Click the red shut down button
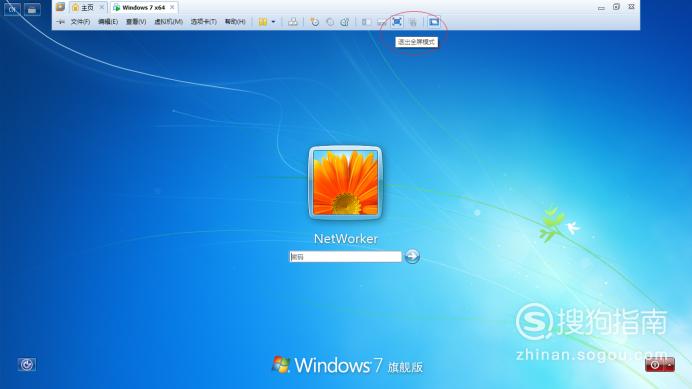The height and width of the screenshot is (389, 692). pos(655,365)
